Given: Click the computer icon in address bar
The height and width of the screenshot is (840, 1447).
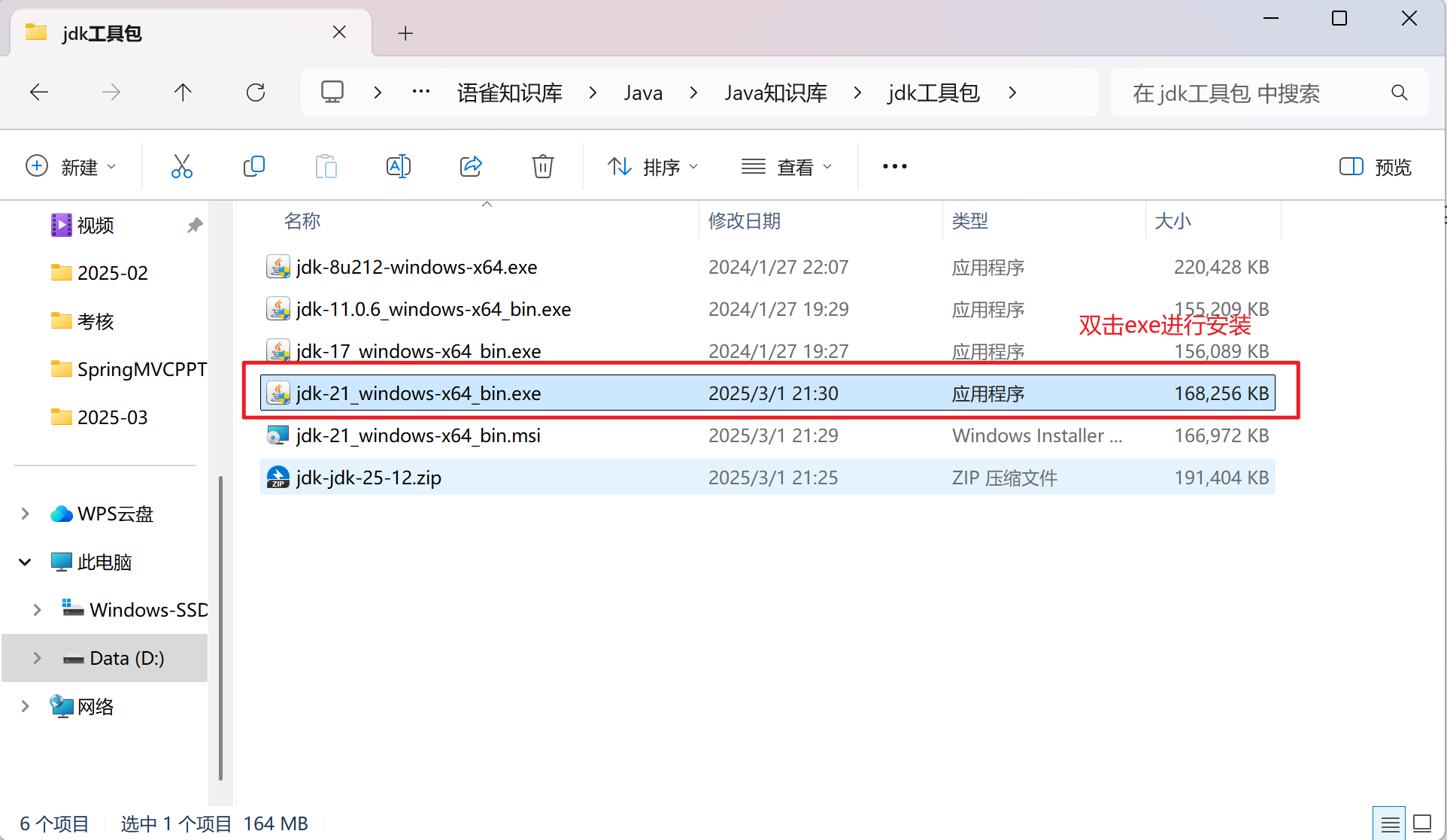Looking at the screenshot, I should coord(332,92).
